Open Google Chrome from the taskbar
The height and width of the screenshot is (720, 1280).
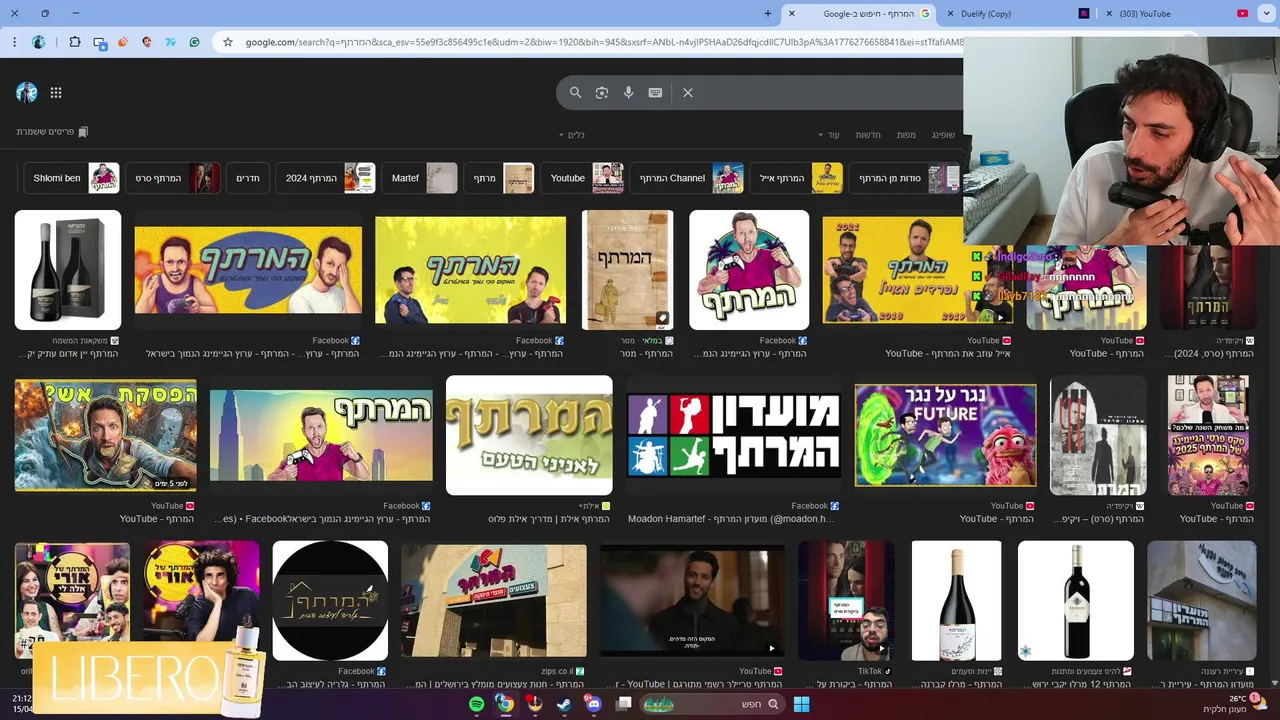[505, 704]
